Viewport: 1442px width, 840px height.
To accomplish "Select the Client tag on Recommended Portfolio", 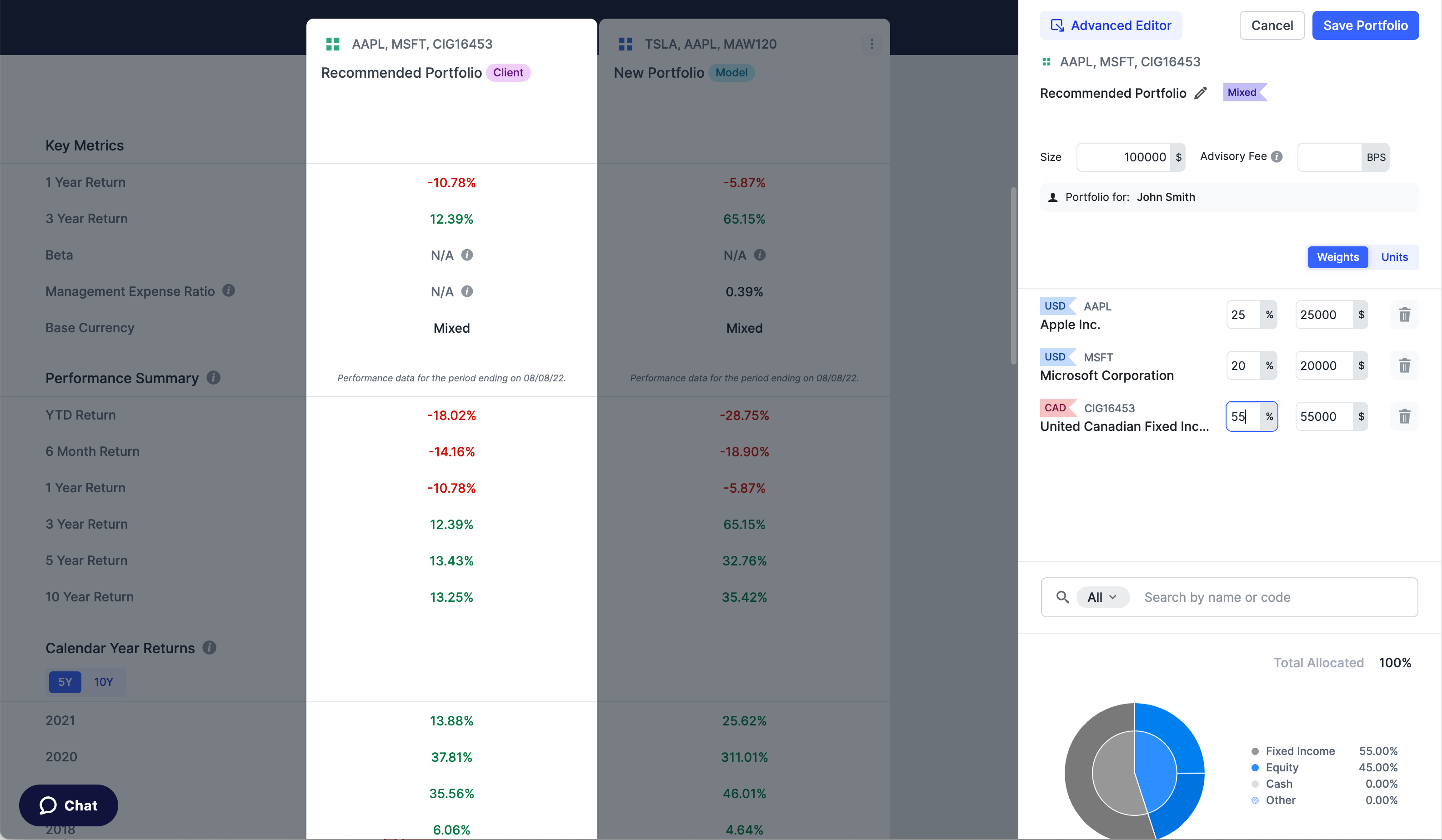I will point(508,72).
